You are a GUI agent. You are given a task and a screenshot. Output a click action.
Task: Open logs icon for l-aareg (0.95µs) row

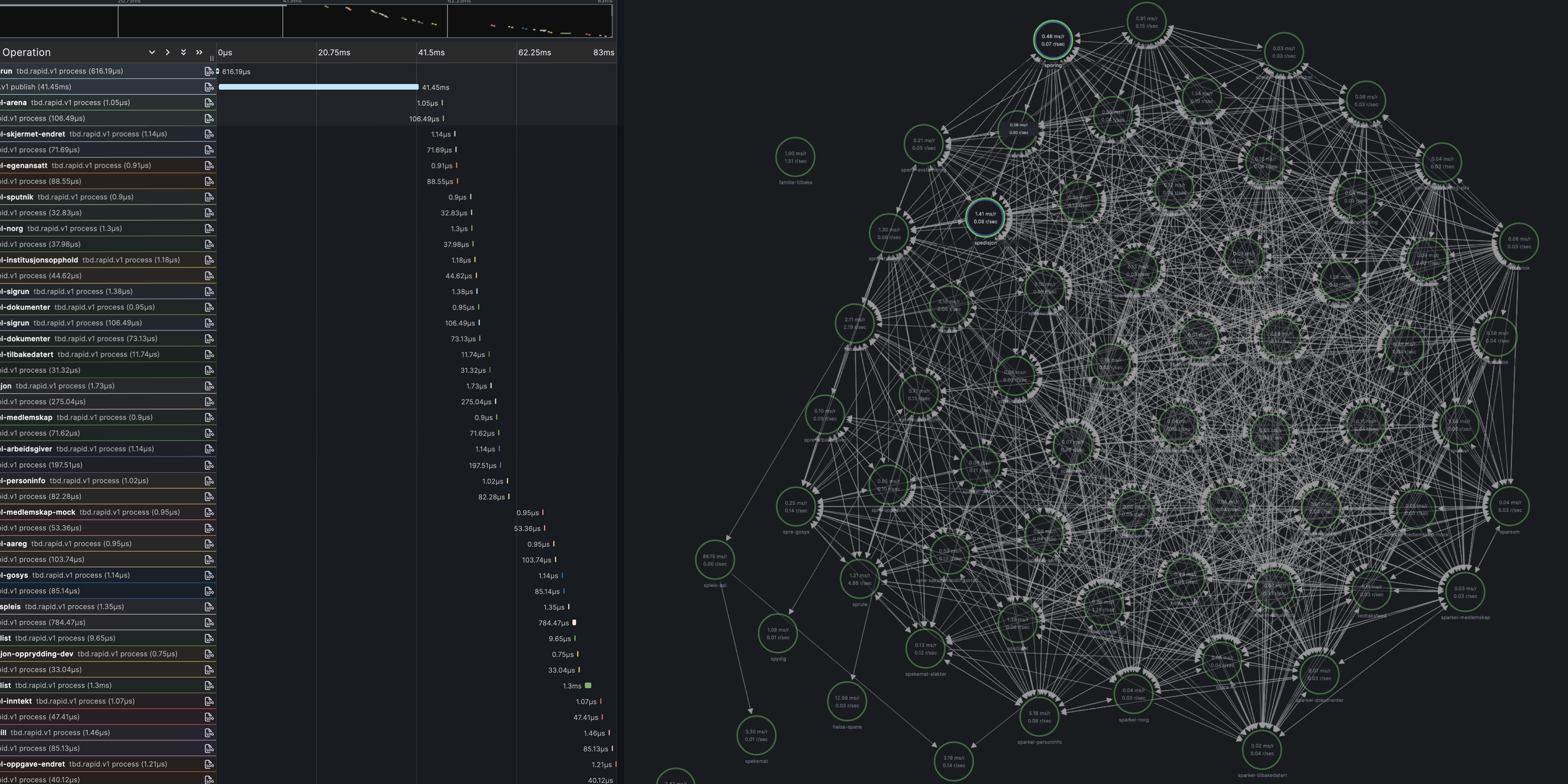[x=209, y=544]
